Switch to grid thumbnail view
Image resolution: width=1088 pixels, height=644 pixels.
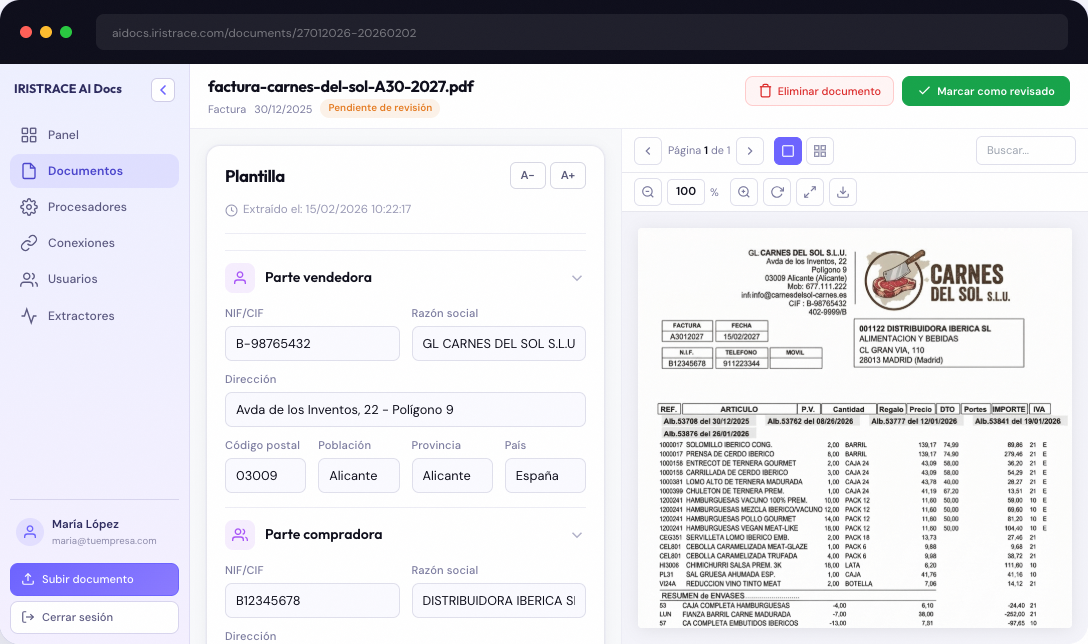coord(820,149)
